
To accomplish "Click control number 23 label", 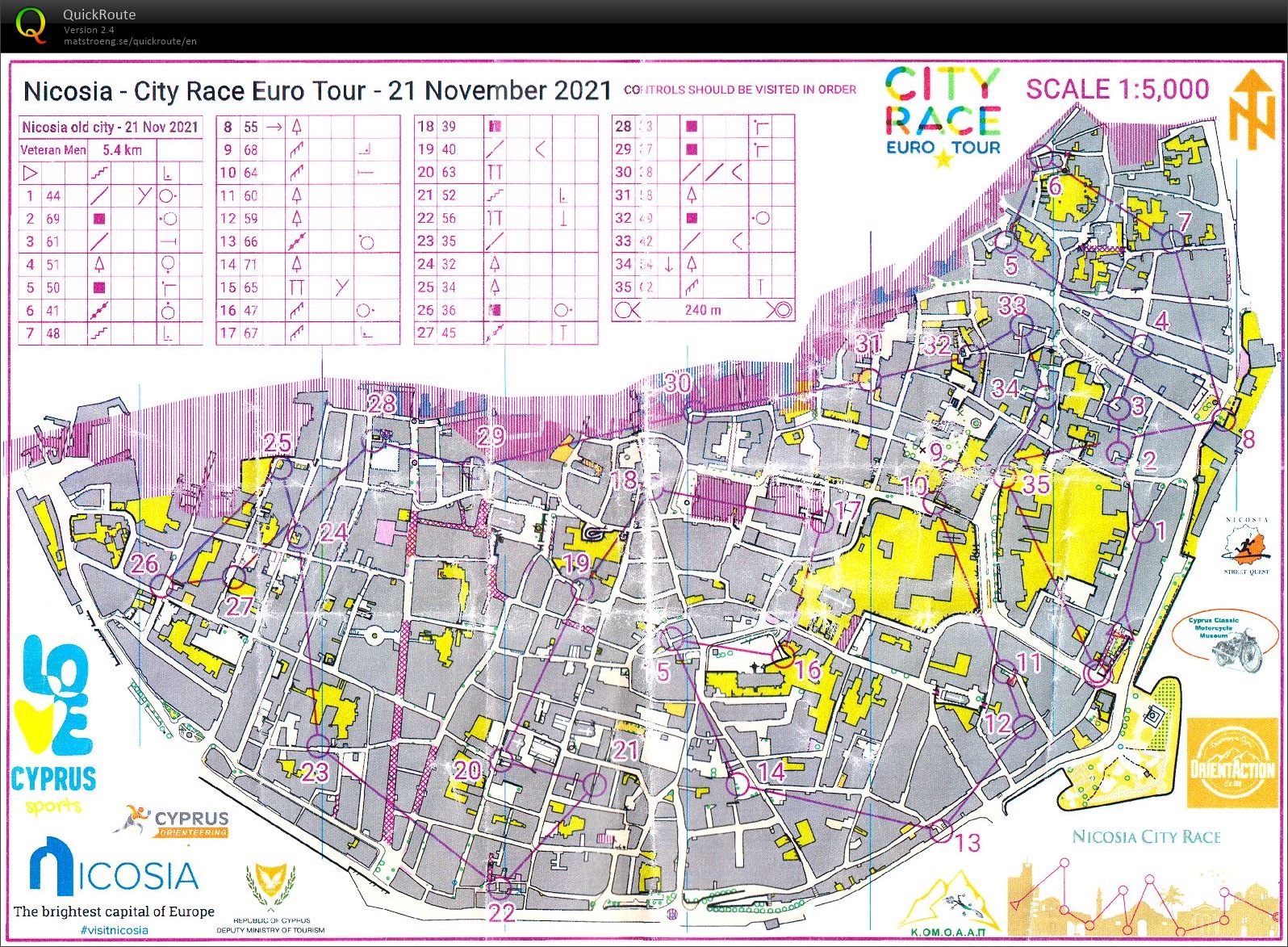I will (x=315, y=773).
